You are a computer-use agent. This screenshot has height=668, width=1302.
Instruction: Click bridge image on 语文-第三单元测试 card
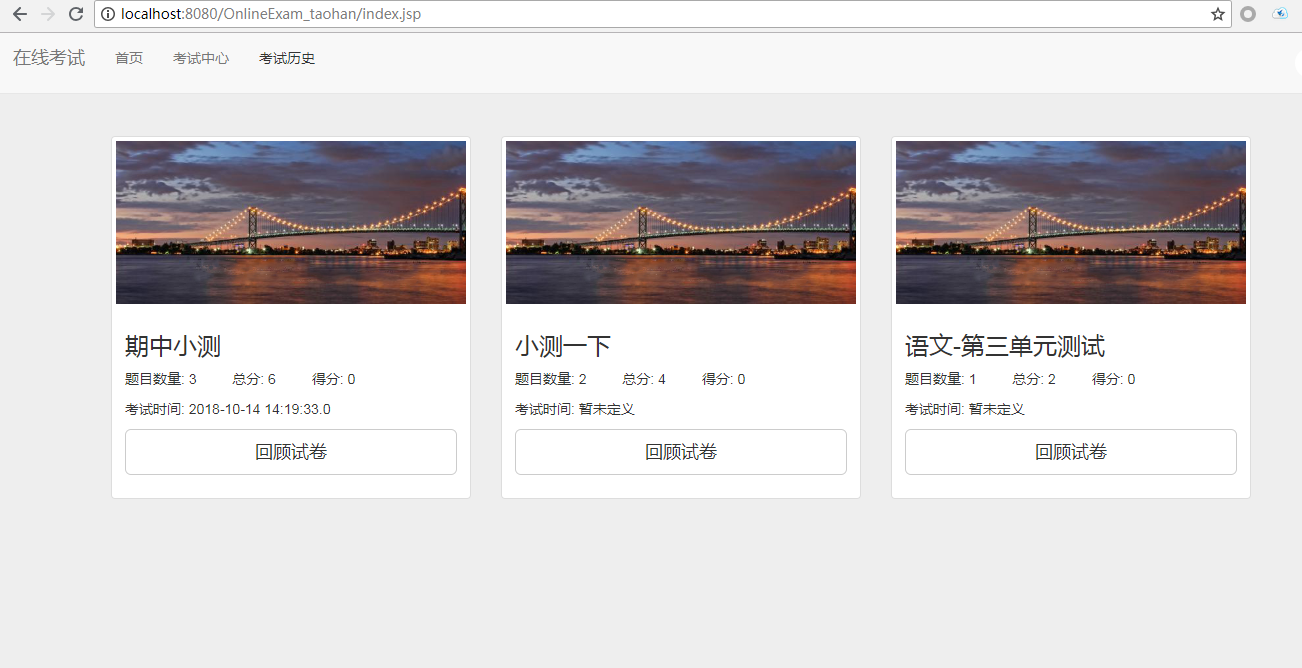tap(1071, 222)
